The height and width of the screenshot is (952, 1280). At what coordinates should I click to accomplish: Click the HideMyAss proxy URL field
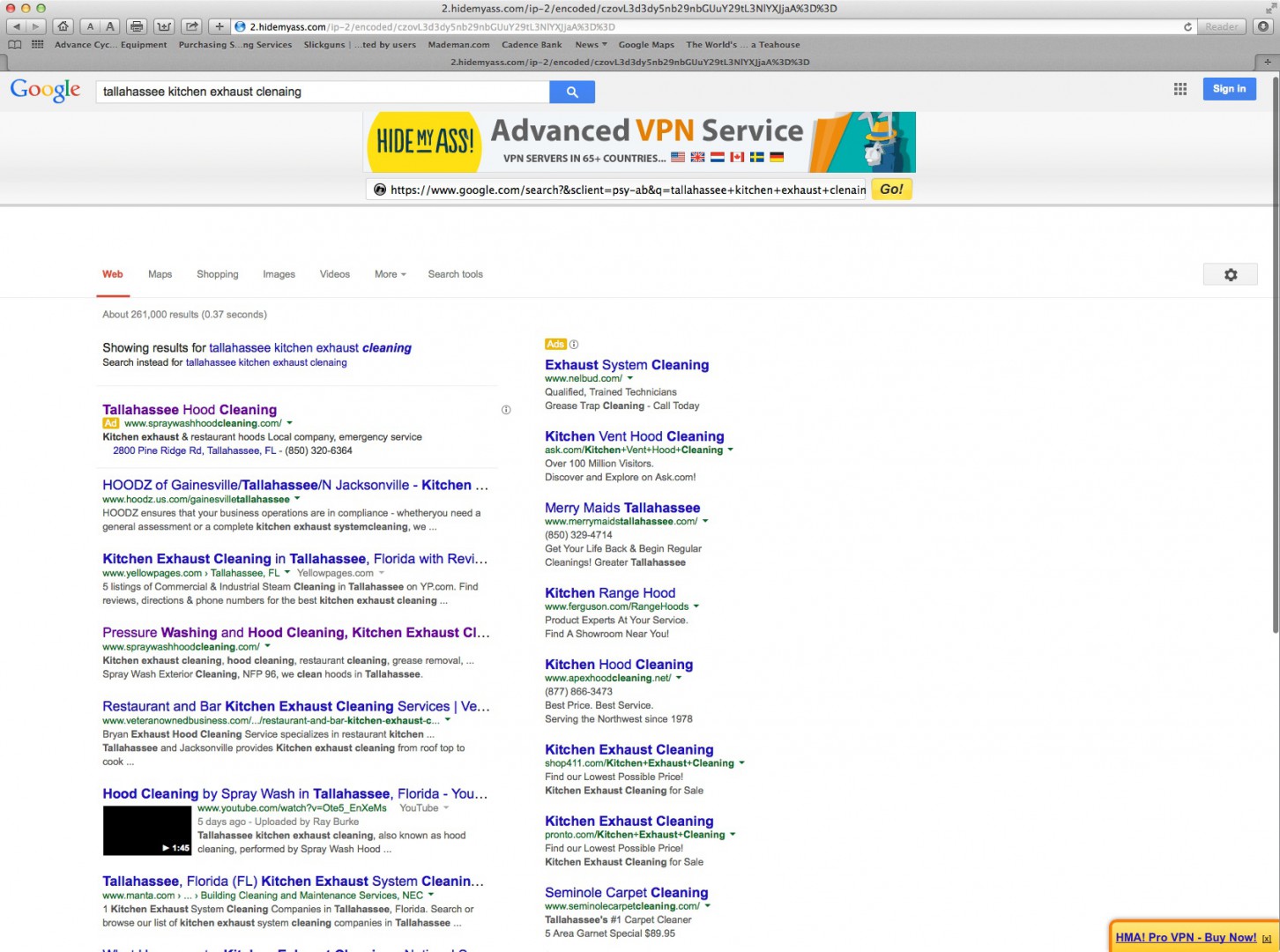click(x=618, y=190)
